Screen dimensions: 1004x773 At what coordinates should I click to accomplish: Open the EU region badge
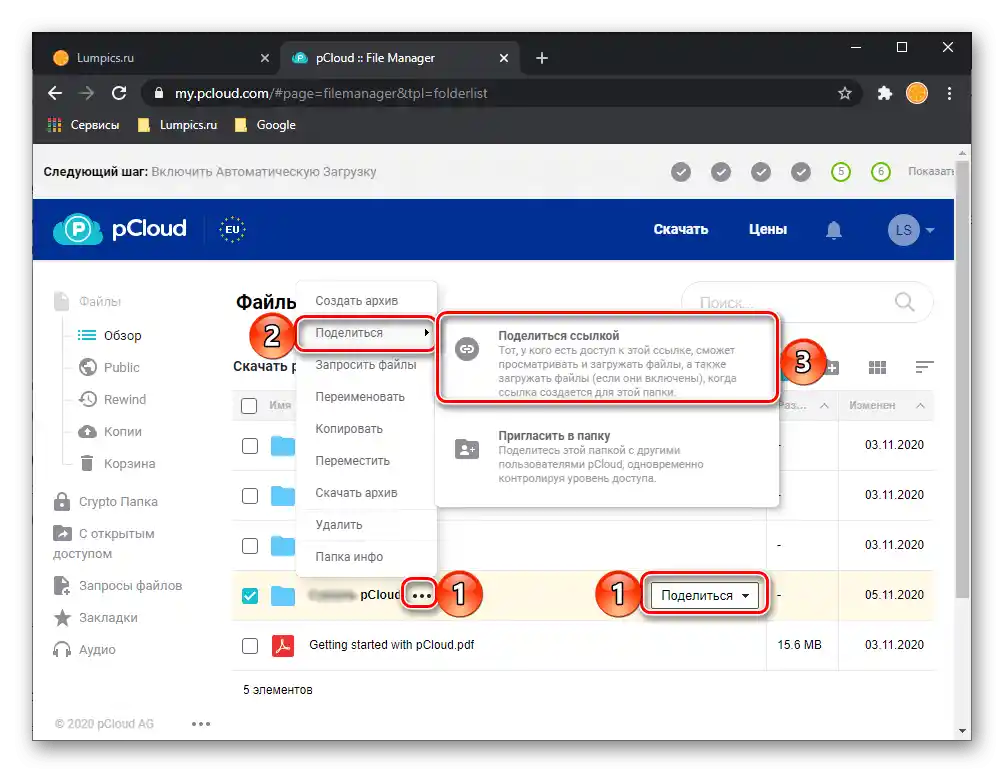pos(232,229)
